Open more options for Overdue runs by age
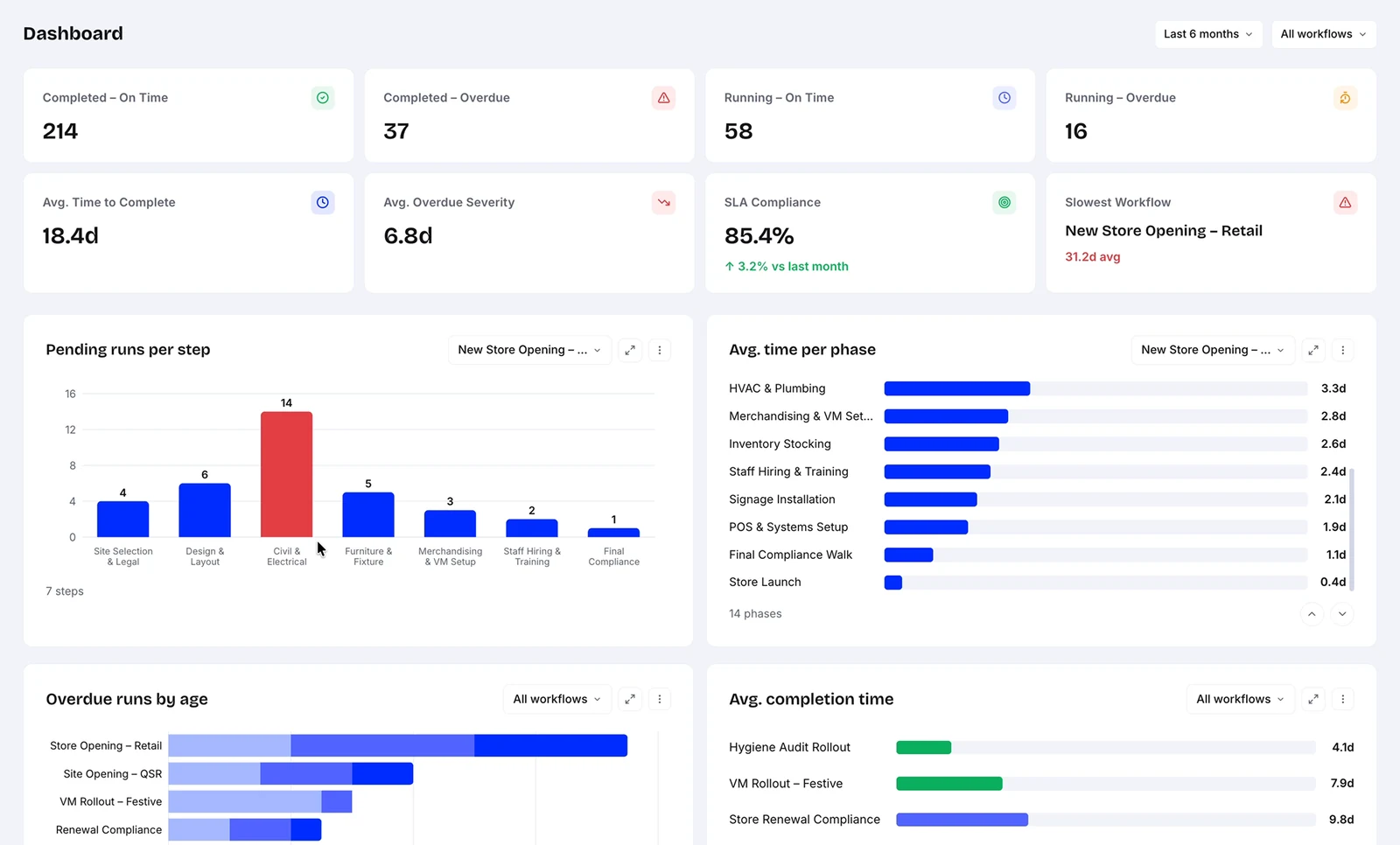This screenshot has width=1400, height=845. pyautogui.click(x=660, y=699)
